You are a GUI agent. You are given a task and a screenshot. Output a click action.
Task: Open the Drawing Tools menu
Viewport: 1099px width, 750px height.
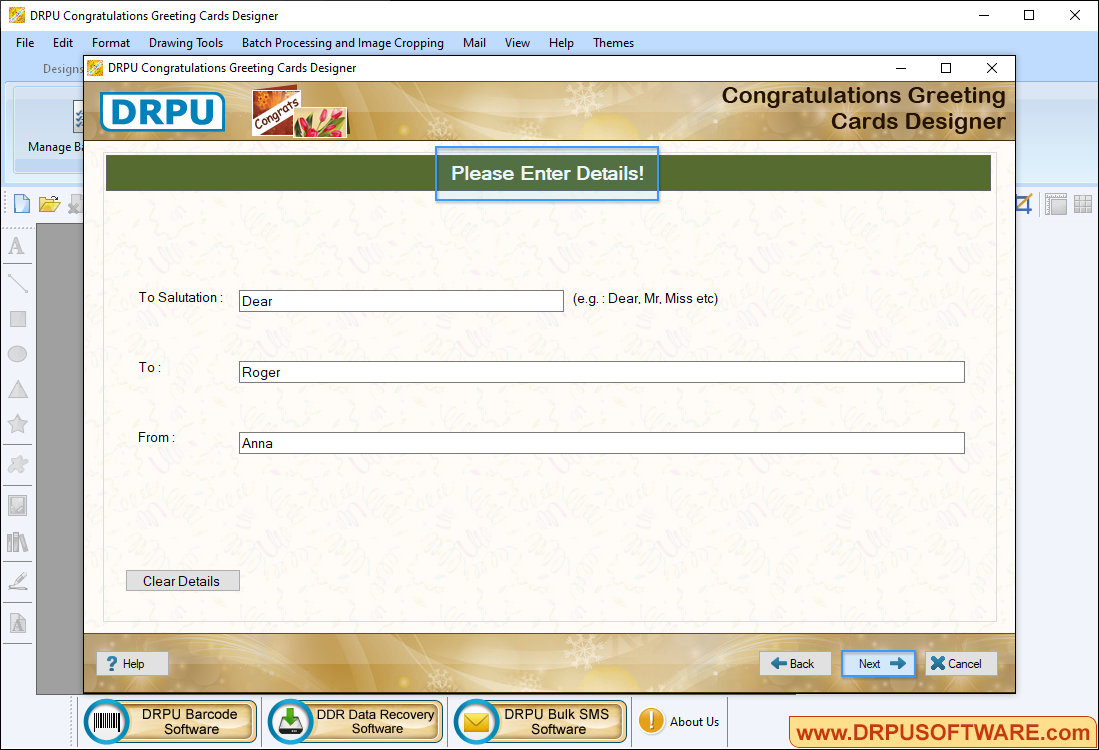click(x=186, y=43)
